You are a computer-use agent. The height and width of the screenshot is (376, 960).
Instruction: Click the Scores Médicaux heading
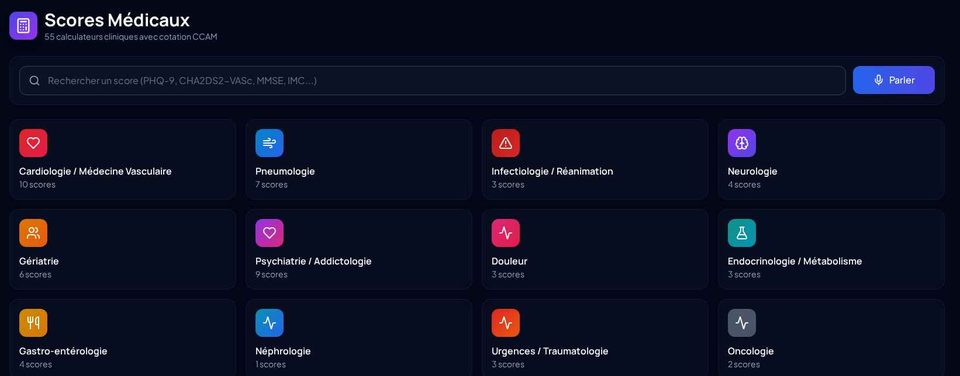pyautogui.click(x=117, y=20)
